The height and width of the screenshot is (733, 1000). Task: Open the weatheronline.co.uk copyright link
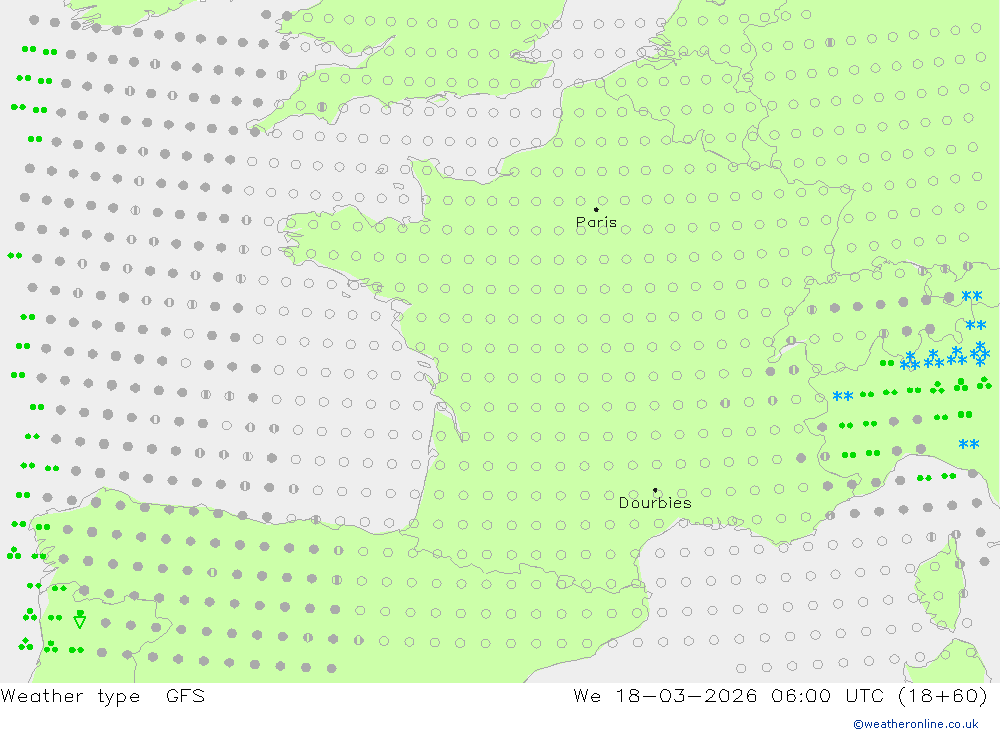click(x=916, y=724)
